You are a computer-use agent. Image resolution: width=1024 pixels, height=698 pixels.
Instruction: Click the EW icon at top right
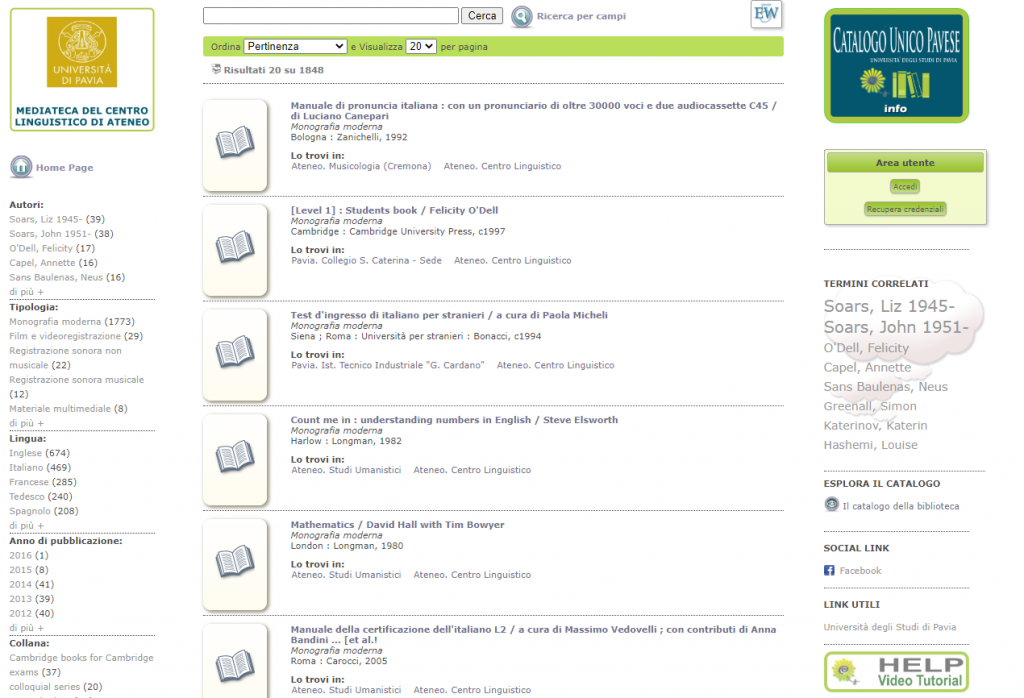tap(766, 14)
